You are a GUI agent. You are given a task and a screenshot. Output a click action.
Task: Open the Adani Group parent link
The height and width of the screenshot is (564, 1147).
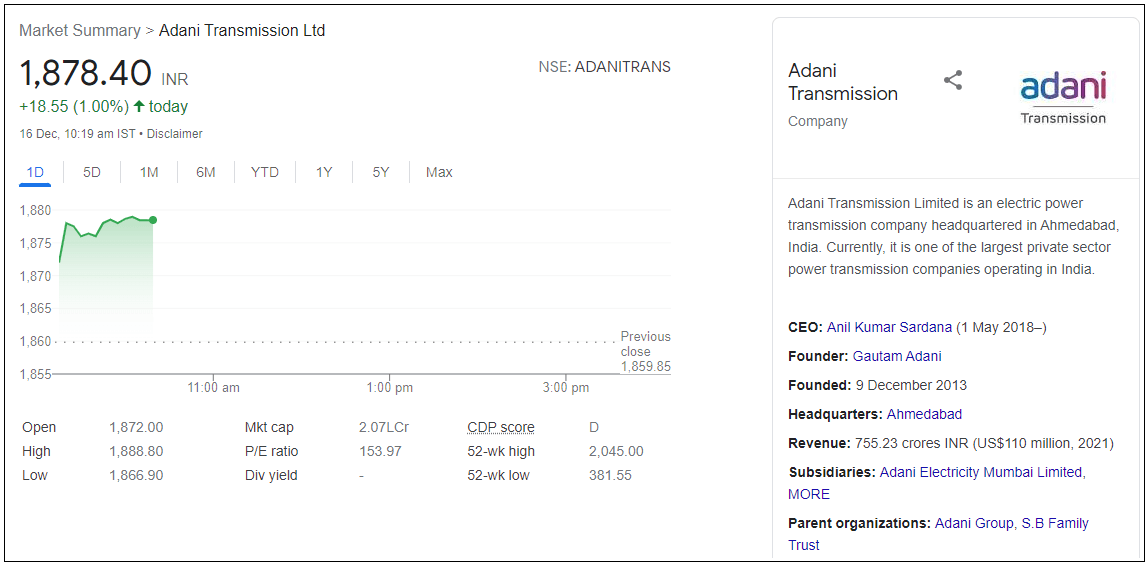974,523
